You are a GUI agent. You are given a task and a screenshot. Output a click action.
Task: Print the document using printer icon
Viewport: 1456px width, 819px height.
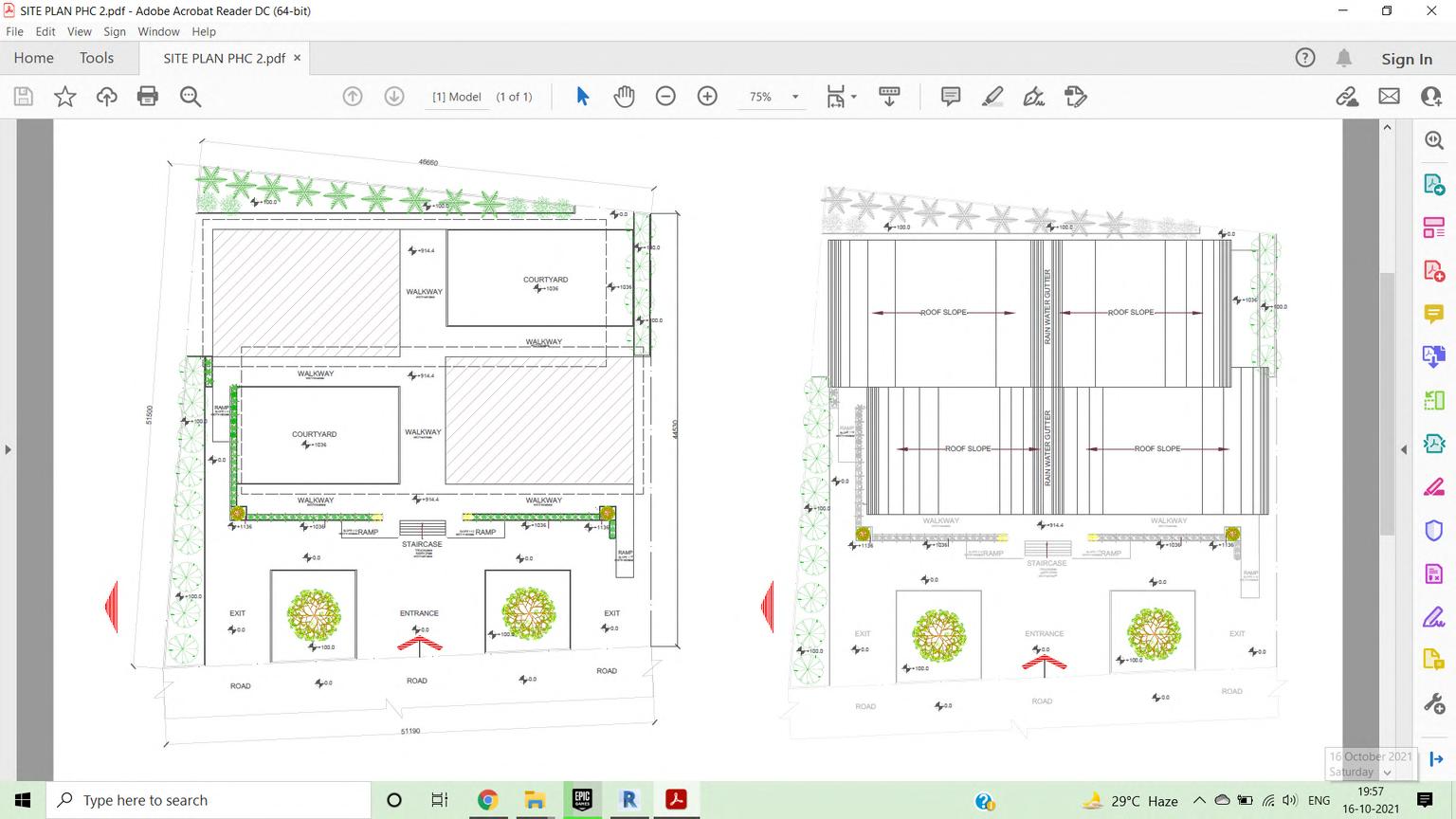tap(148, 97)
